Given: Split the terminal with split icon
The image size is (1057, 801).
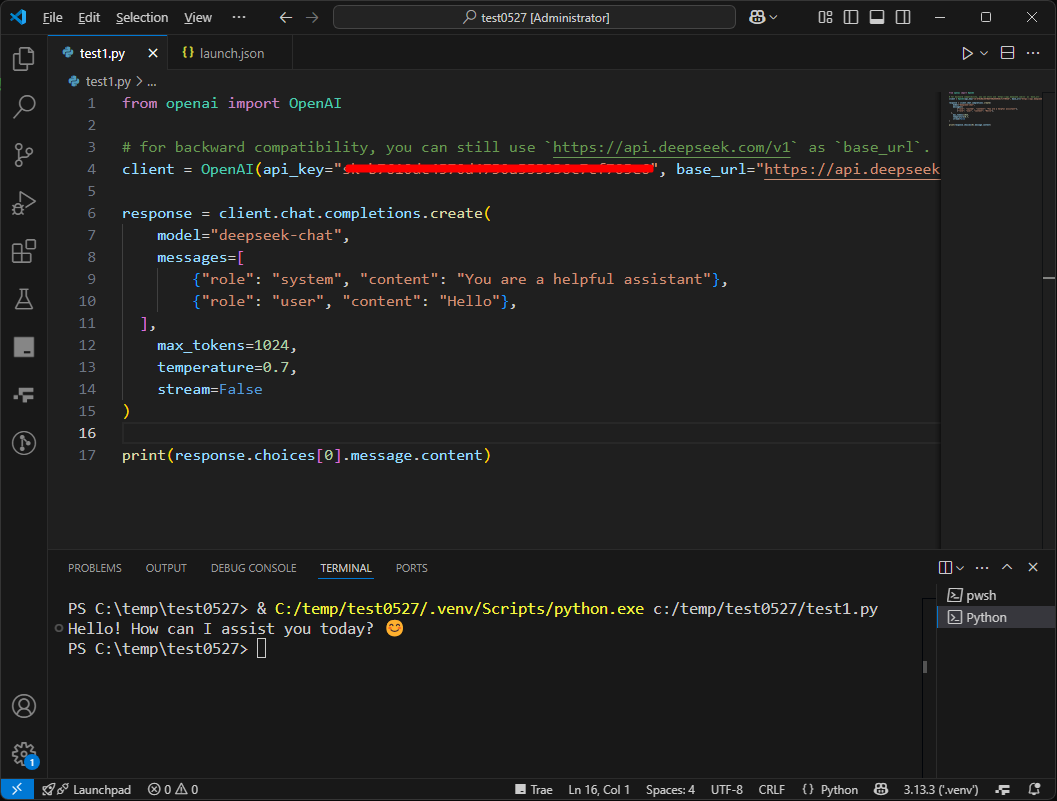Looking at the screenshot, I should 945,568.
